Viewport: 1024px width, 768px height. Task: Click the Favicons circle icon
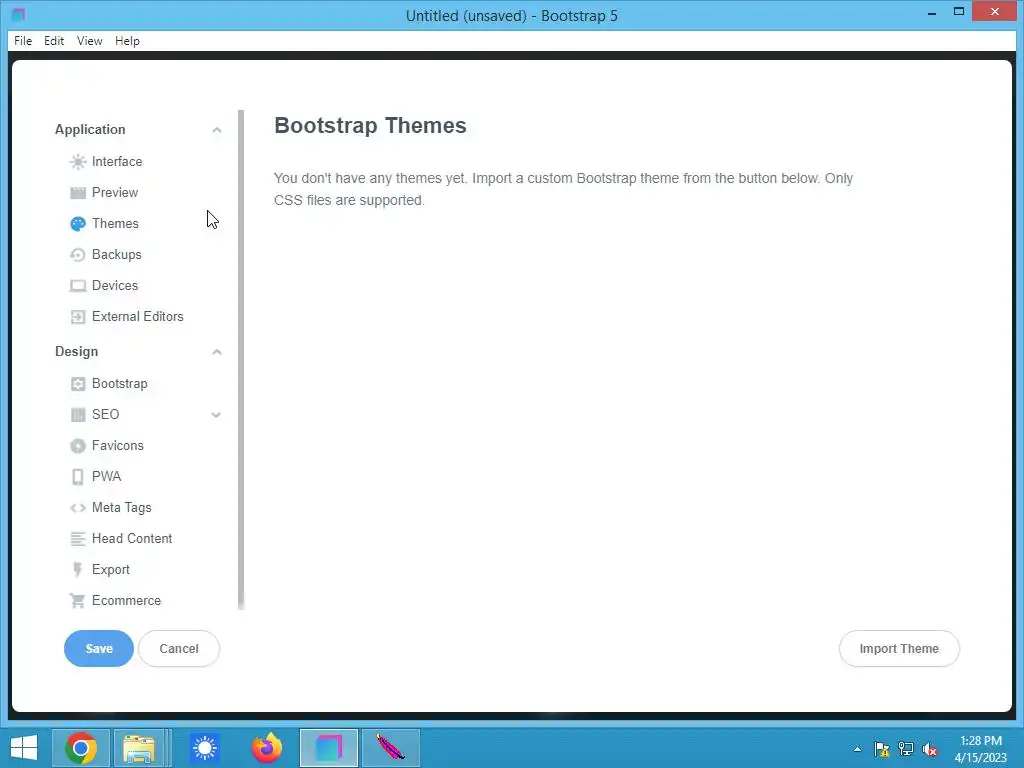click(78, 446)
